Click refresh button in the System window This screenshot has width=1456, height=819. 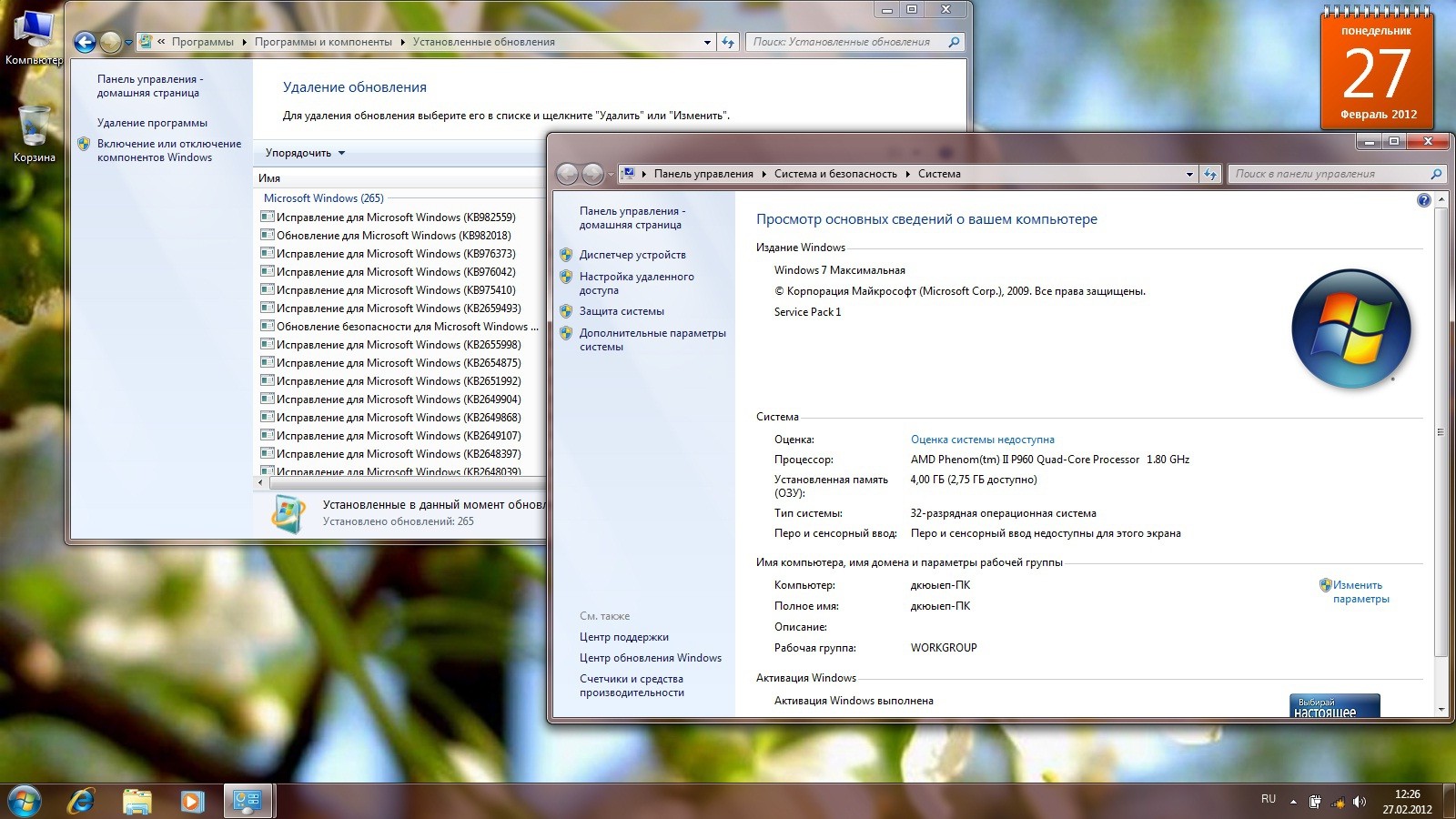1210,174
